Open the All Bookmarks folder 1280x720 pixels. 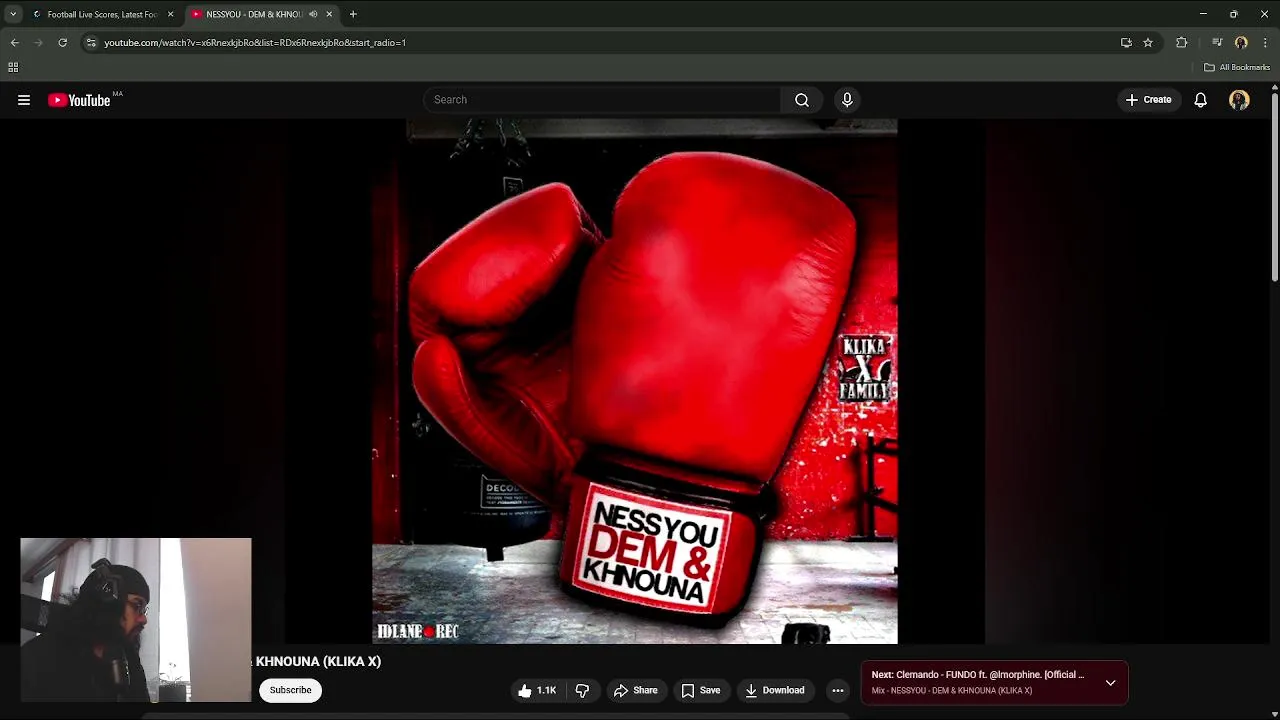click(1237, 67)
